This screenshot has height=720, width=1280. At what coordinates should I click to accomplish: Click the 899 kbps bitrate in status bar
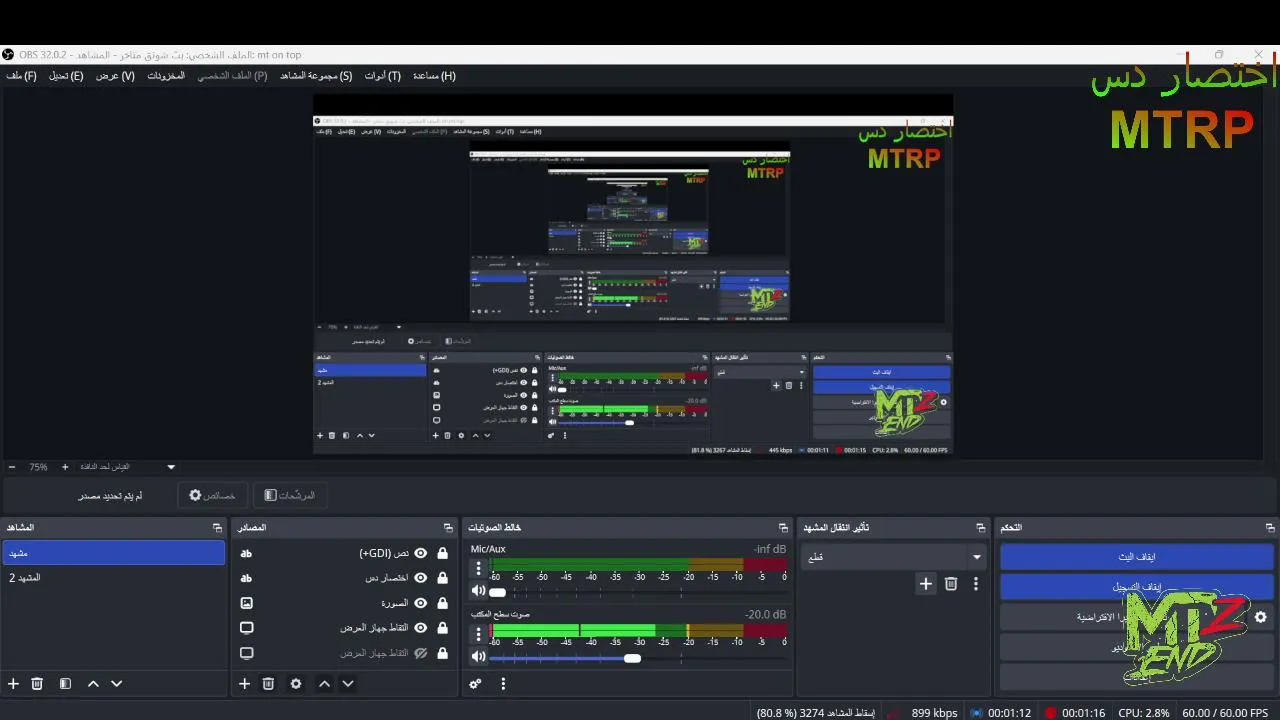tap(934, 713)
